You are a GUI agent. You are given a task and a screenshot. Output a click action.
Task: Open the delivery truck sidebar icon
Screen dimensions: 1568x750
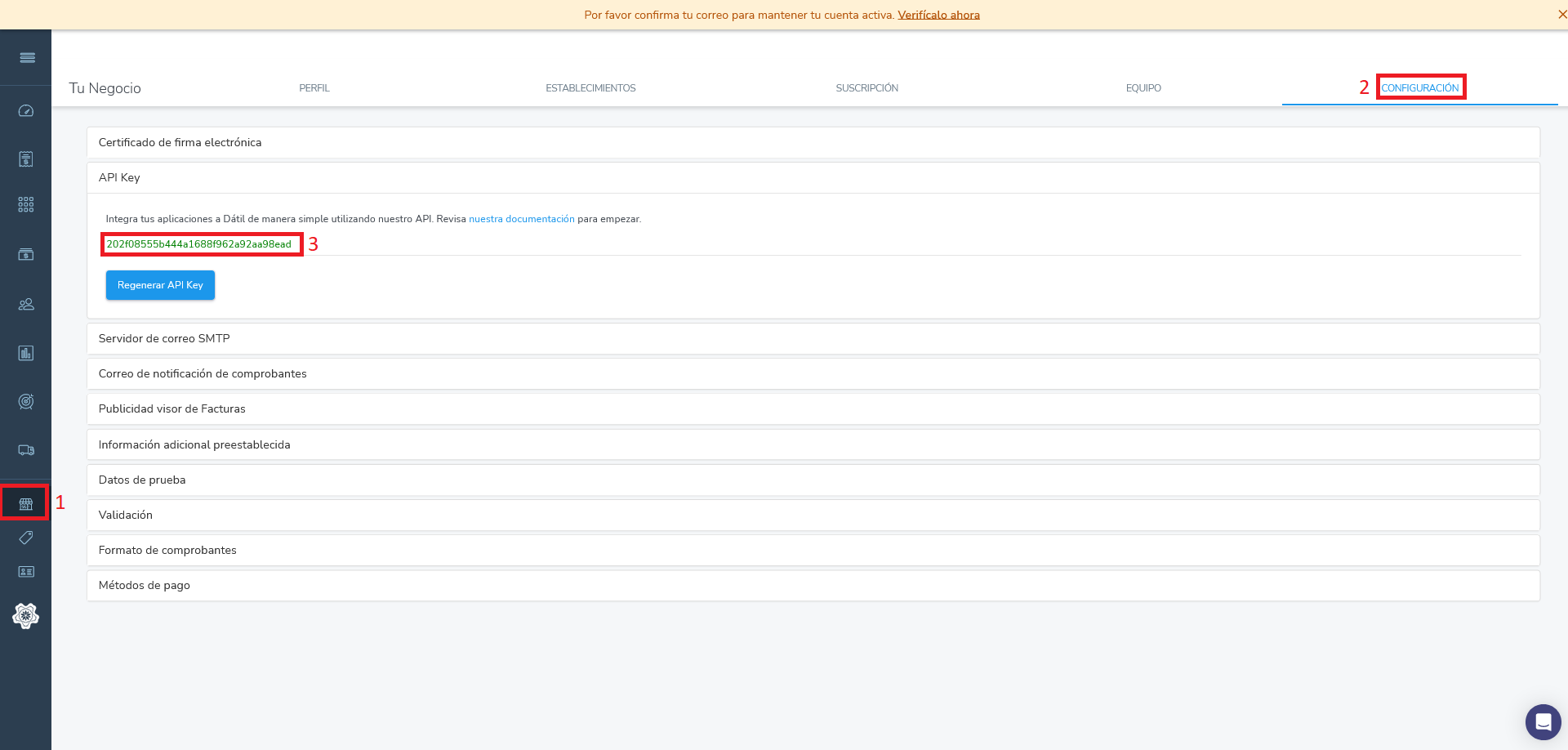tap(26, 450)
